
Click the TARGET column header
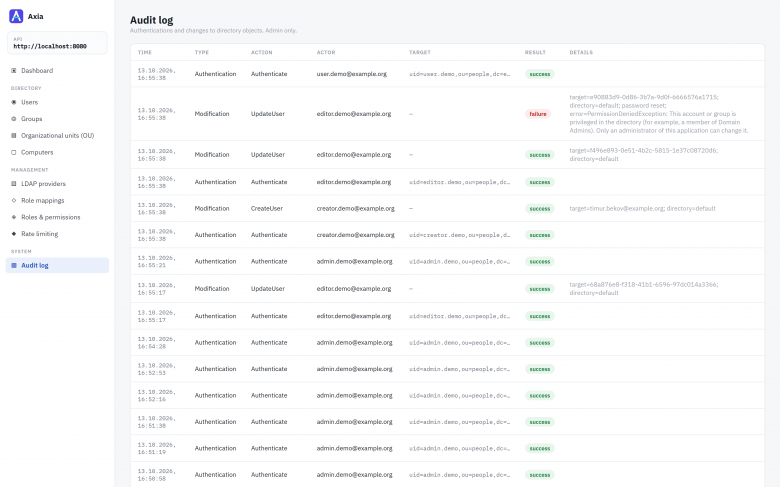tap(420, 52)
